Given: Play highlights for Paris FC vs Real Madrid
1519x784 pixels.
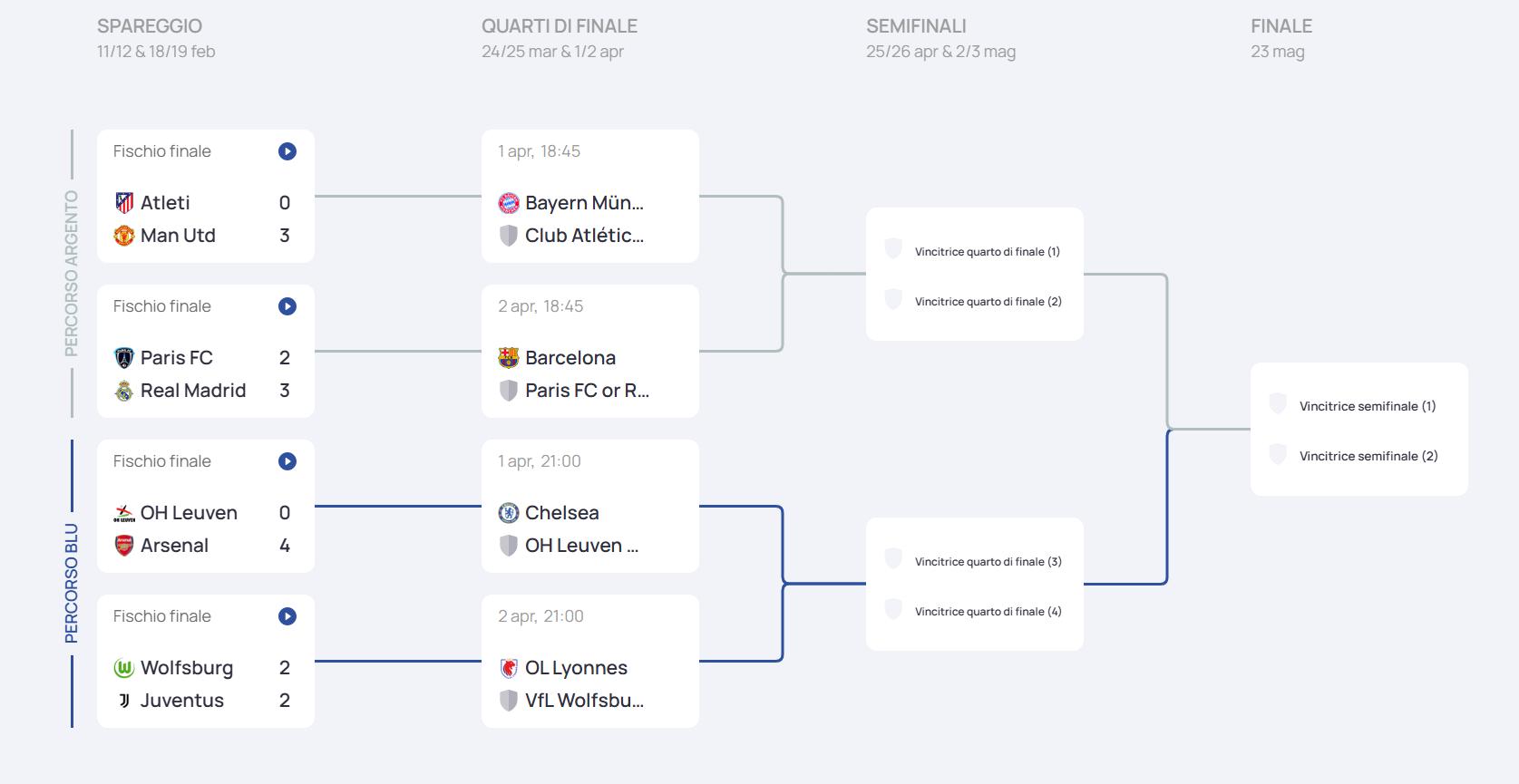Looking at the screenshot, I should [x=287, y=306].
